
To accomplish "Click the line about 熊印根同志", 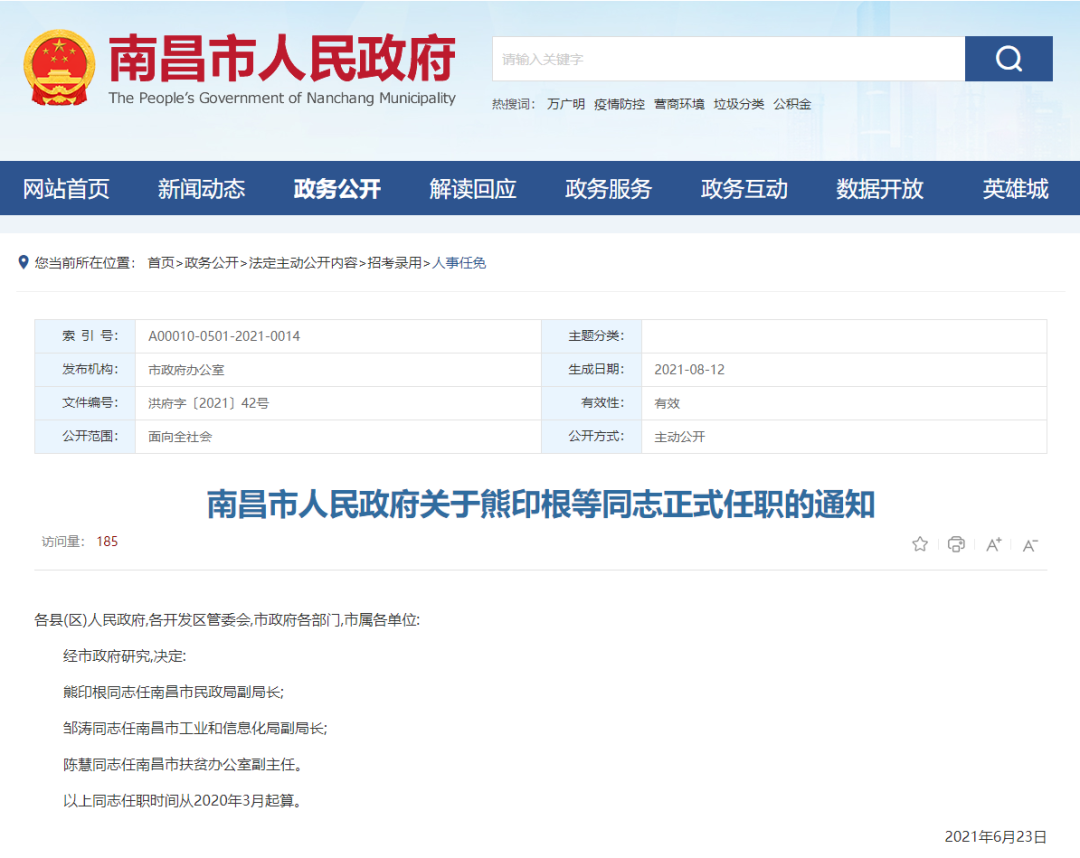I will tap(174, 692).
